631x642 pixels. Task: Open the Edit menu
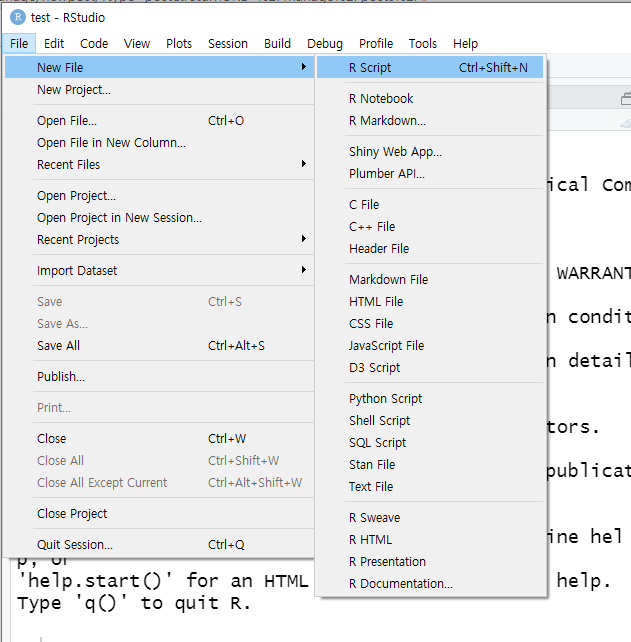pyautogui.click(x=54, y=43)
